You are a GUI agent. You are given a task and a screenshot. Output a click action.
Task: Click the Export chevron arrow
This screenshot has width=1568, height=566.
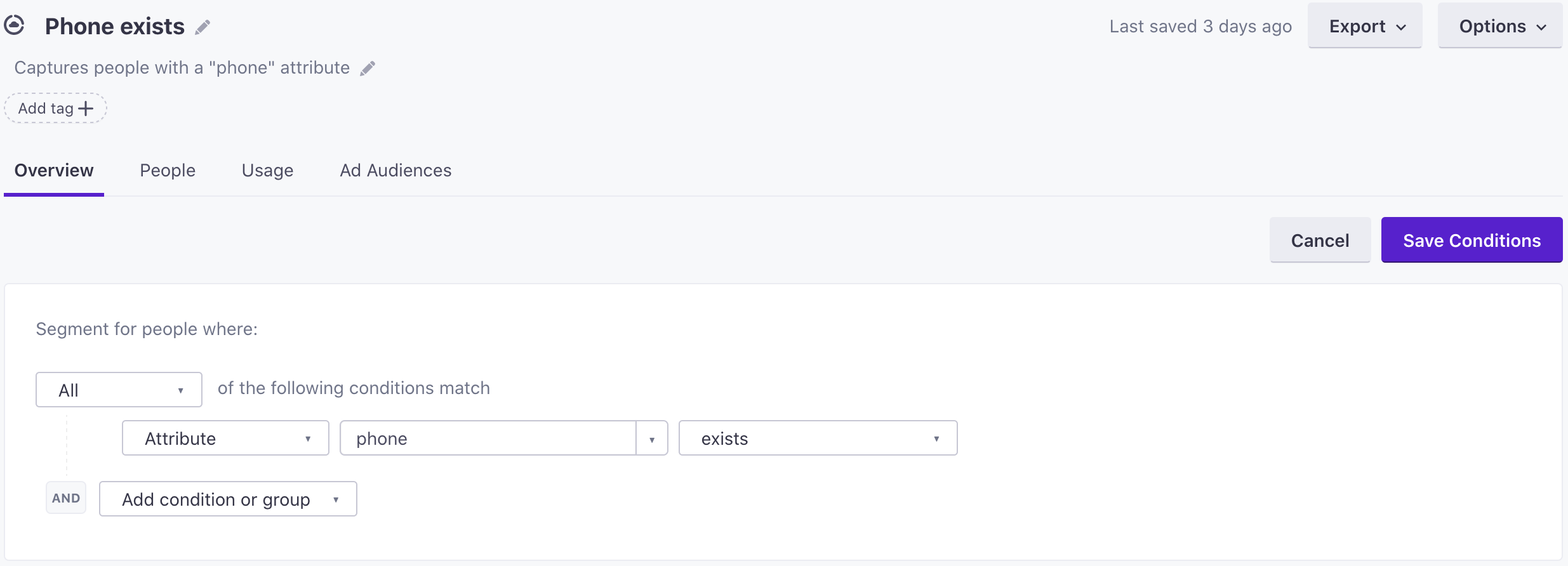[1401, 27]
